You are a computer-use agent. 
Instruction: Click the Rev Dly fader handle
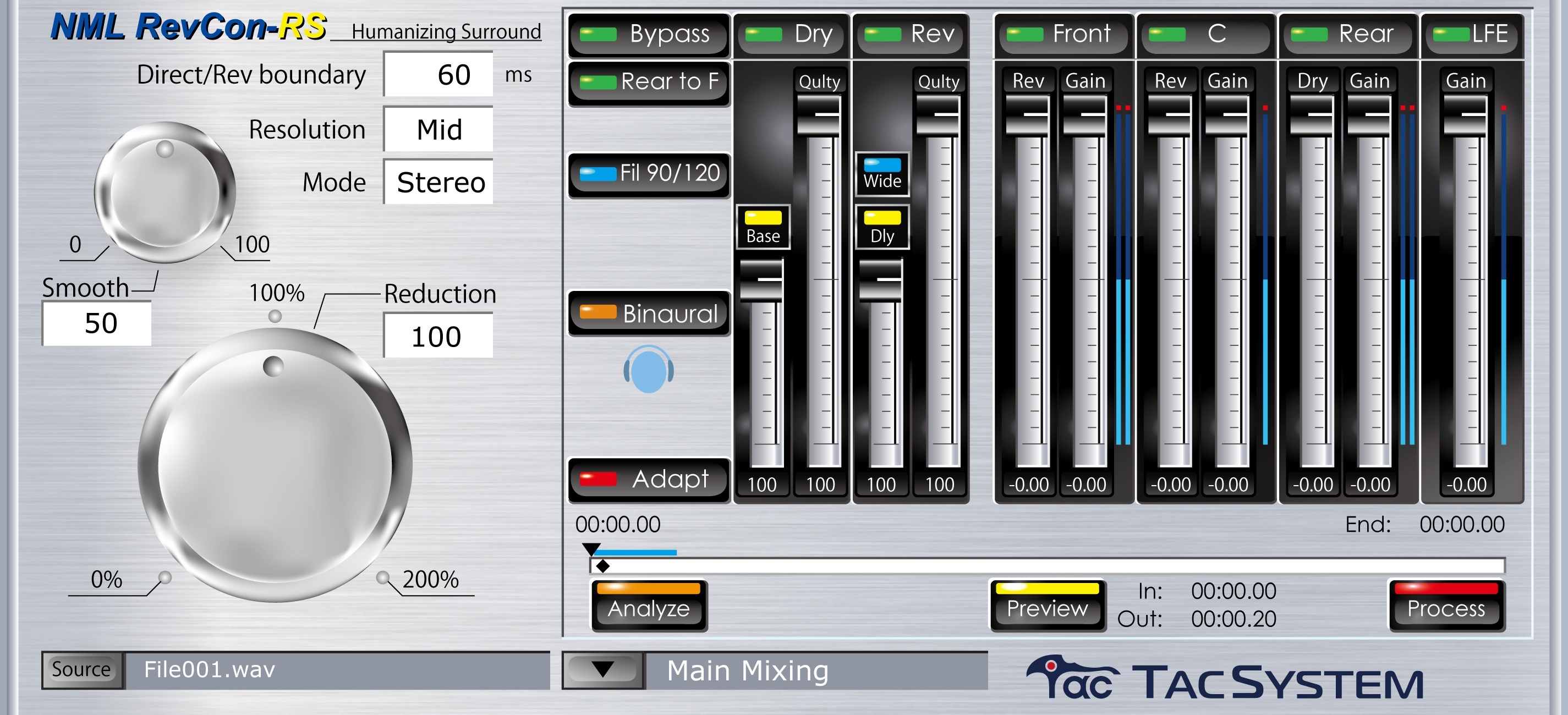[x=880, y=280]
